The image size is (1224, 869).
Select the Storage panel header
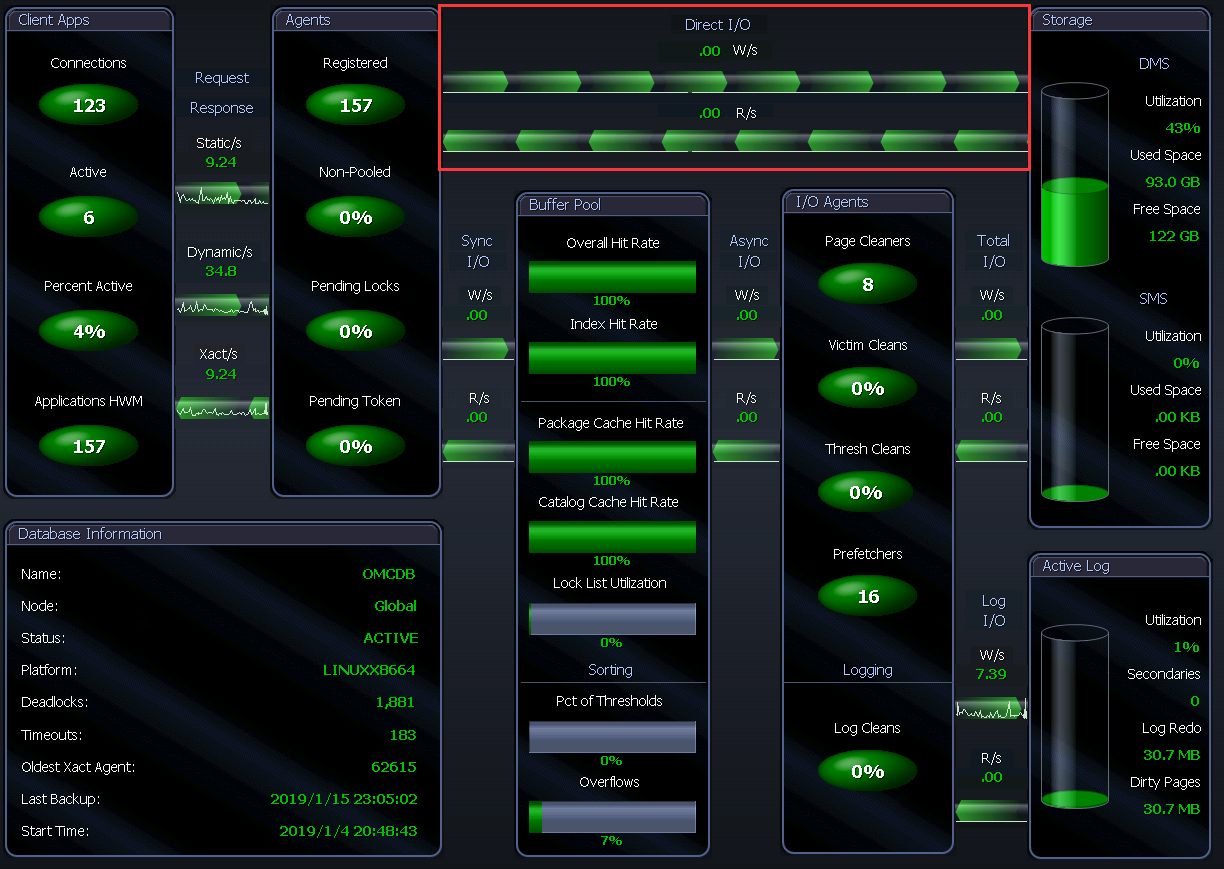click(x=1119, y=20)
